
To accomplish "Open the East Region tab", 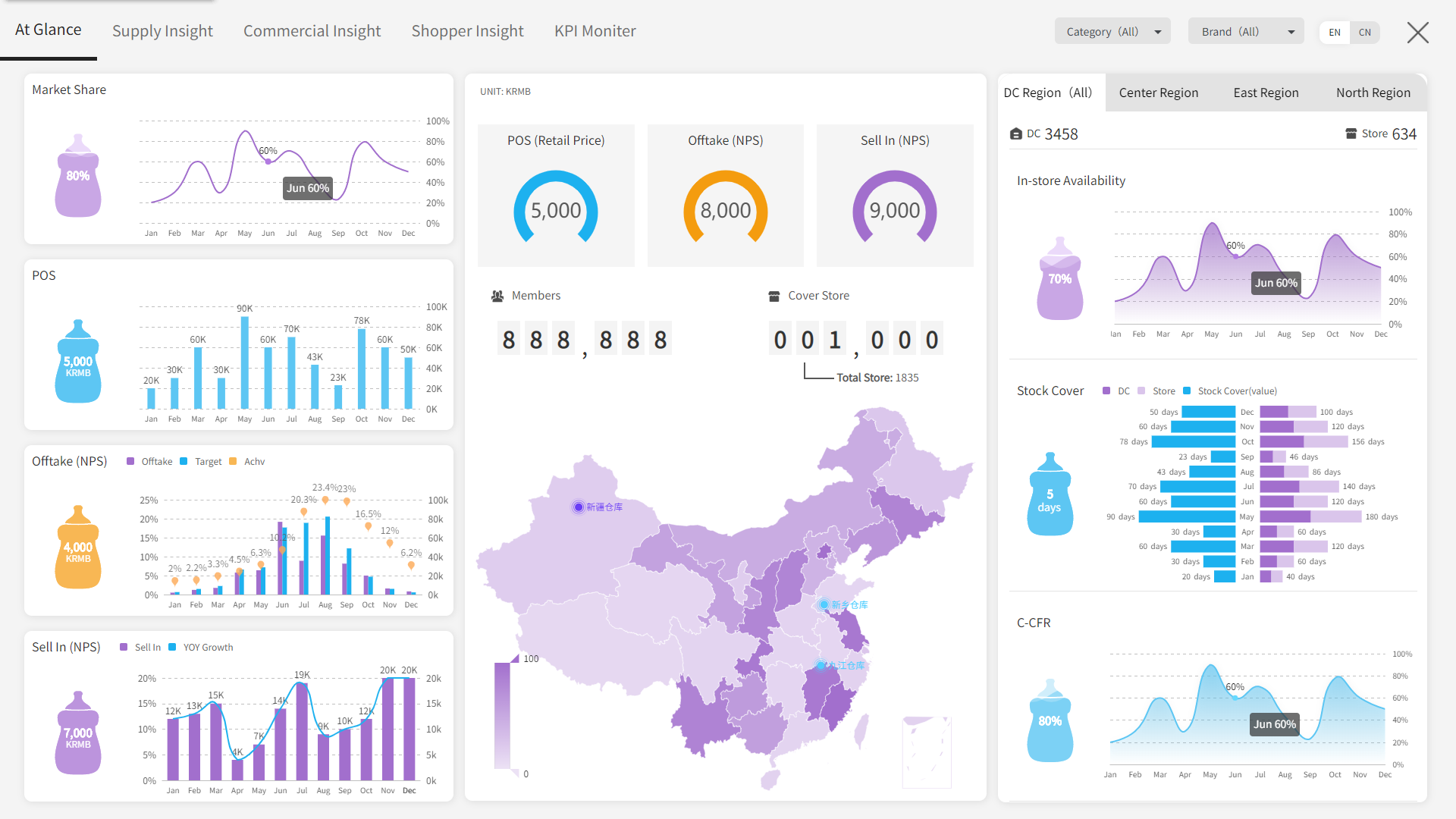I will pos(1266,93).
